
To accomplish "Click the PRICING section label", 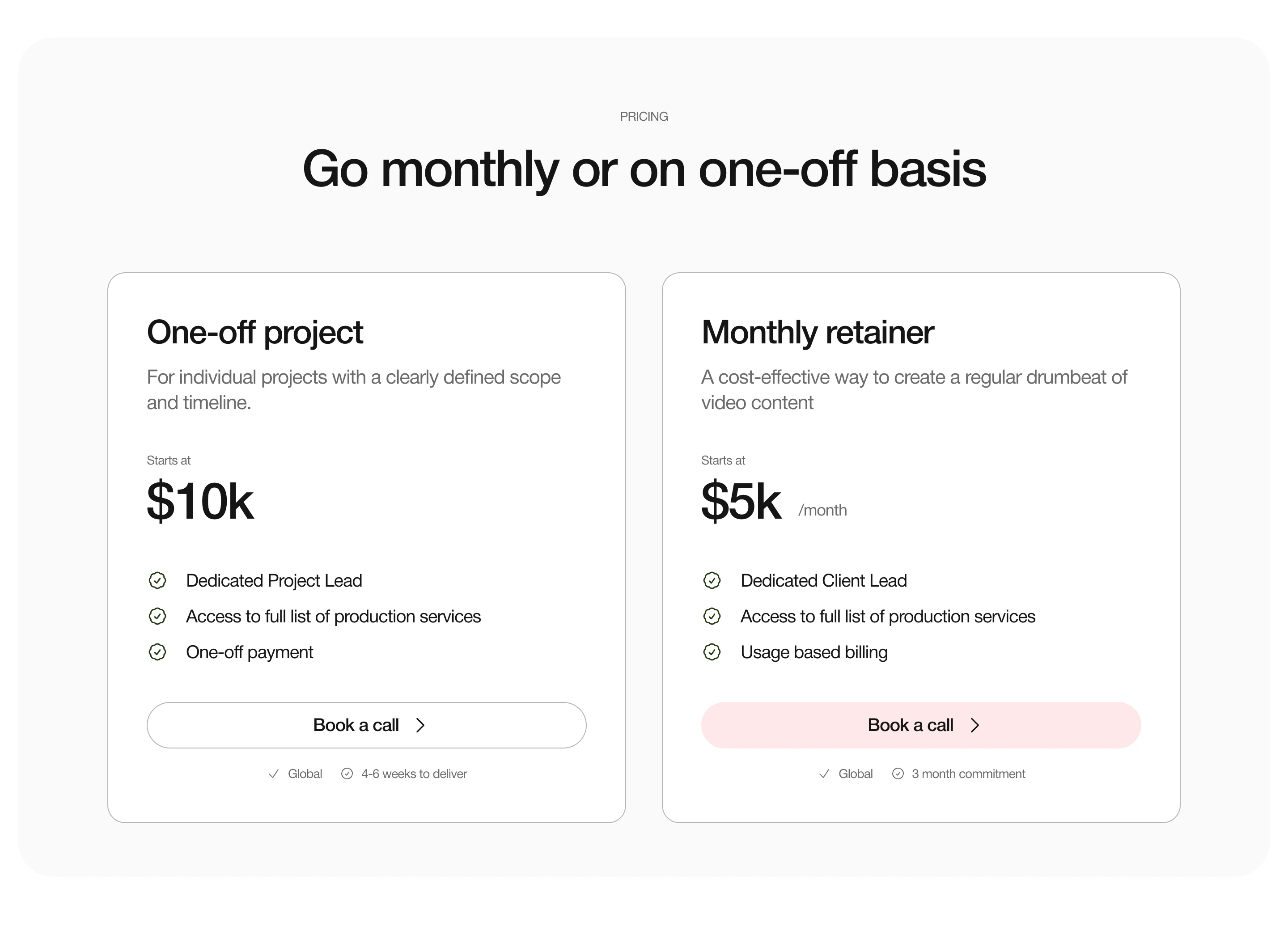I will pos(644,116).
